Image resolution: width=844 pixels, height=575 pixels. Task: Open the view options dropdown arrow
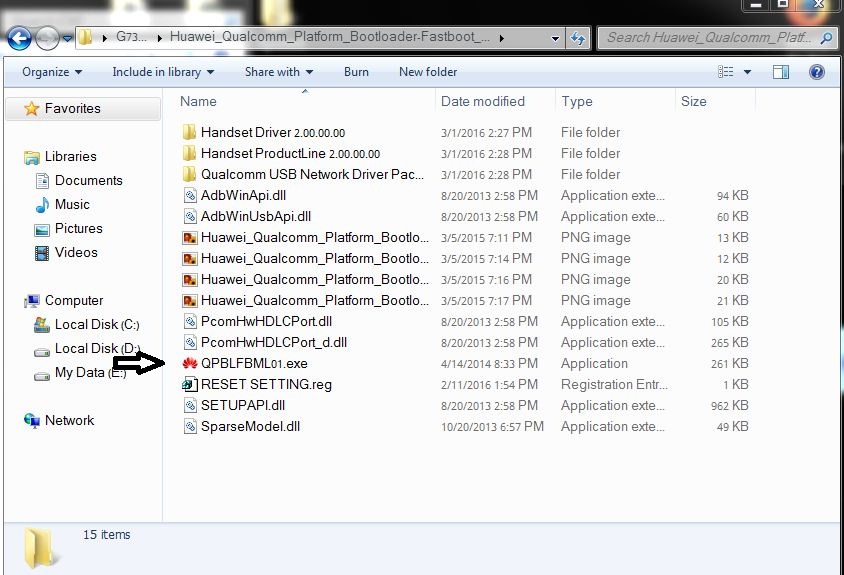point(747,72)
